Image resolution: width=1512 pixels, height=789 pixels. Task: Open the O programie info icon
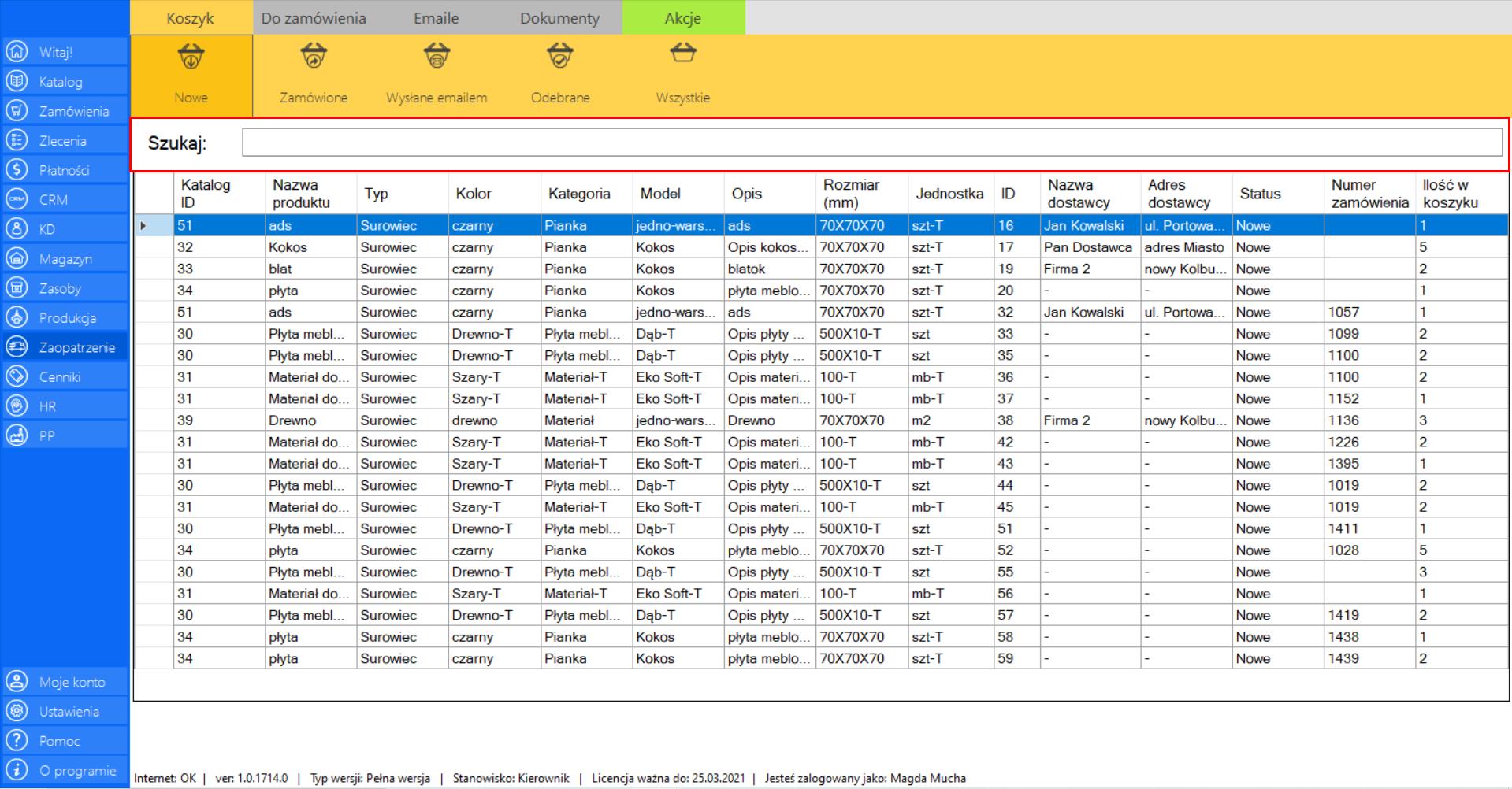17,770
